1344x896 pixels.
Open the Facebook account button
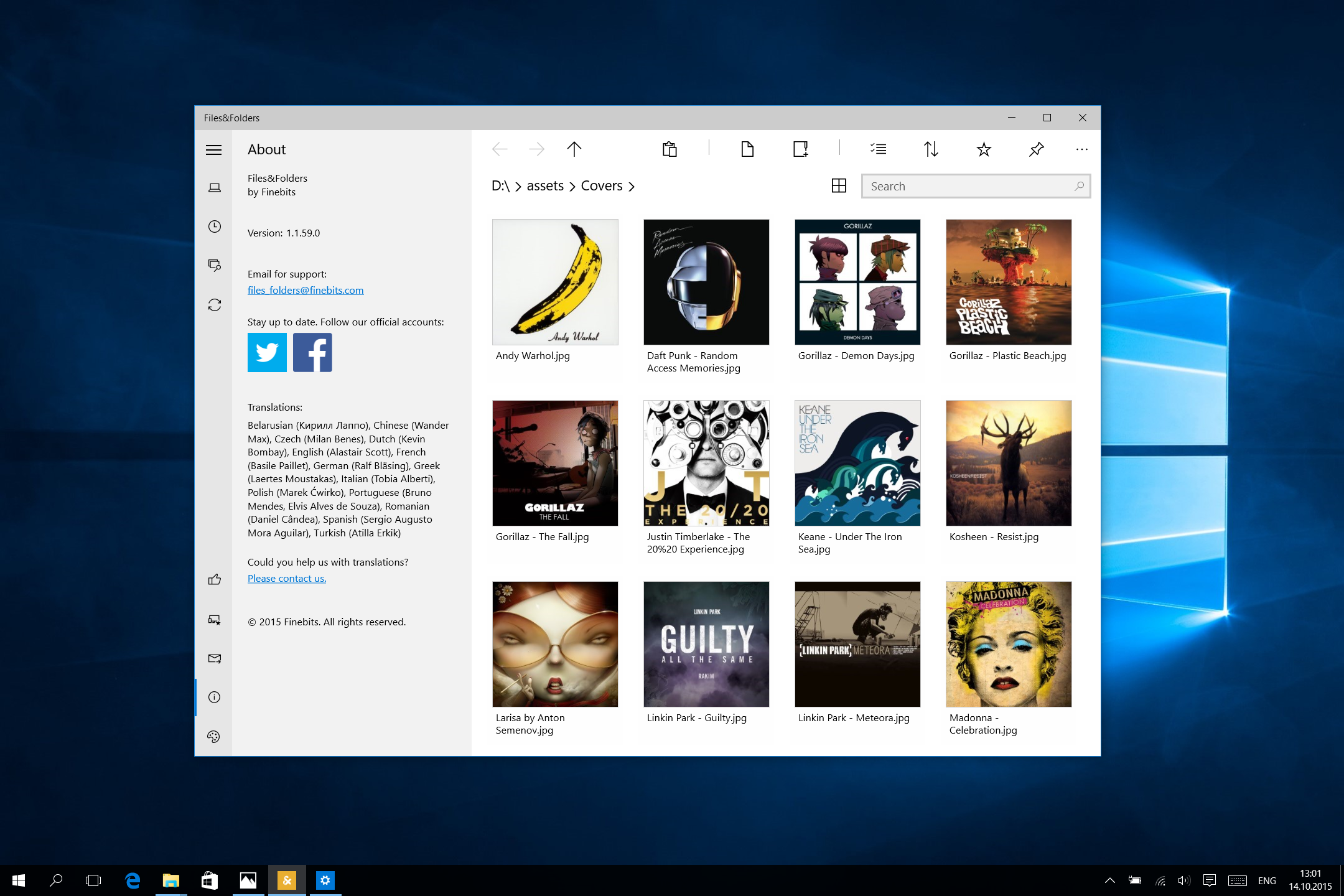tap(312, 352)
